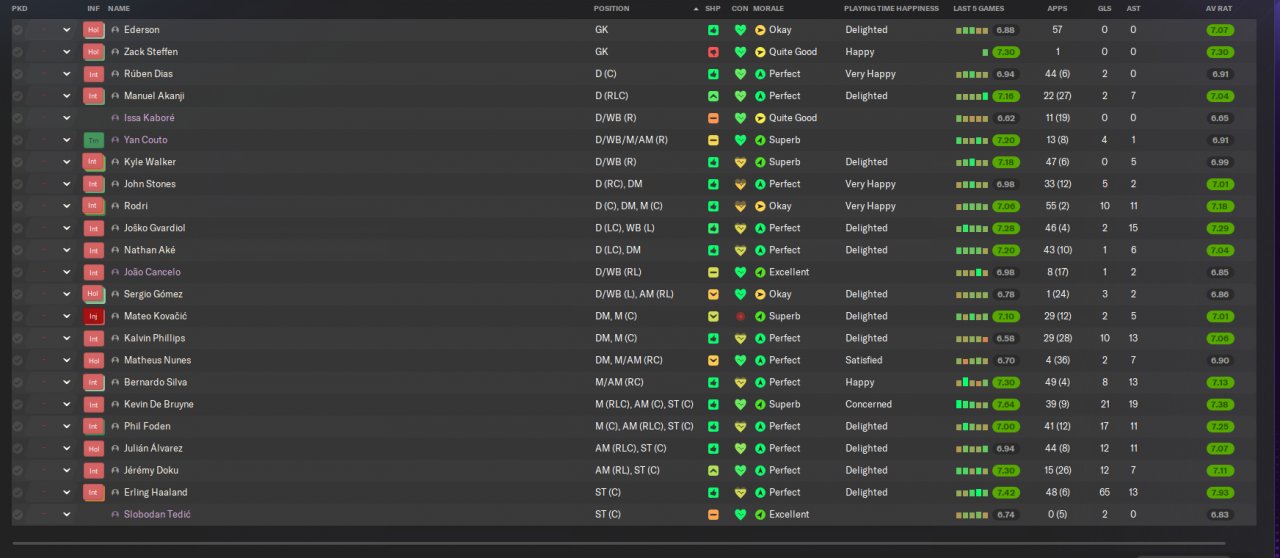Open the selection dropdown chevron for Sergio Gómez
The width and height of the screenshot is (1280, 558).
(x=67, y=294)
